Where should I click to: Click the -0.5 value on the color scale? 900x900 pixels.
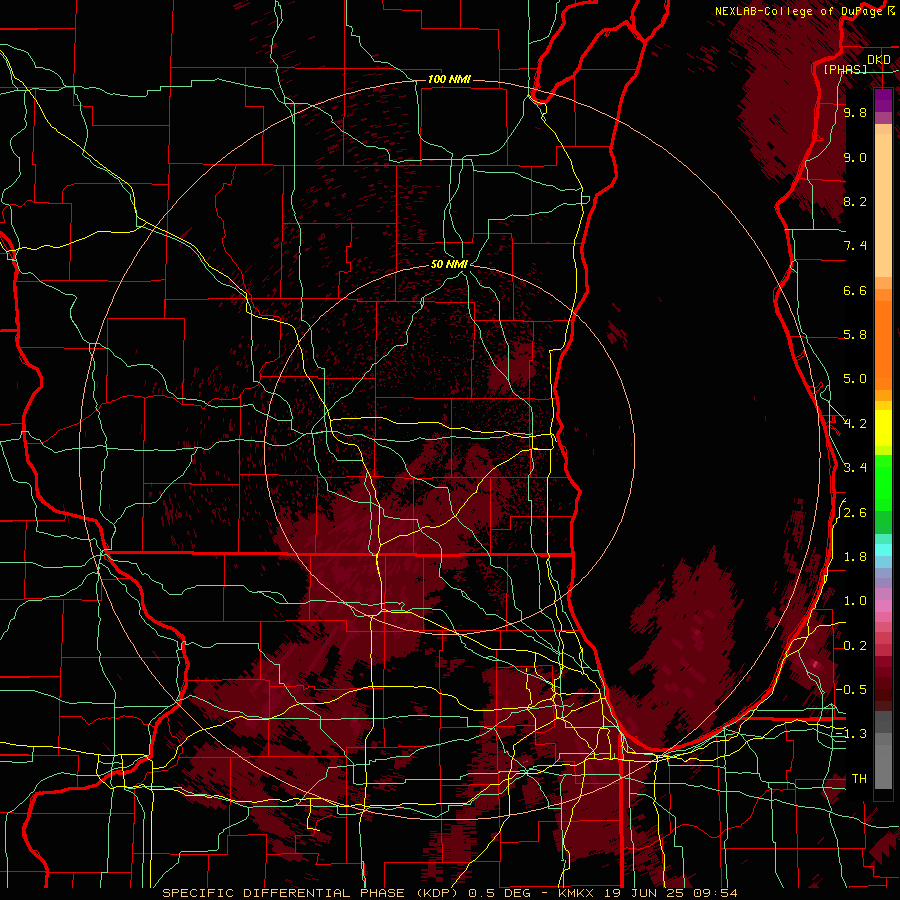[x=851, y=690]
